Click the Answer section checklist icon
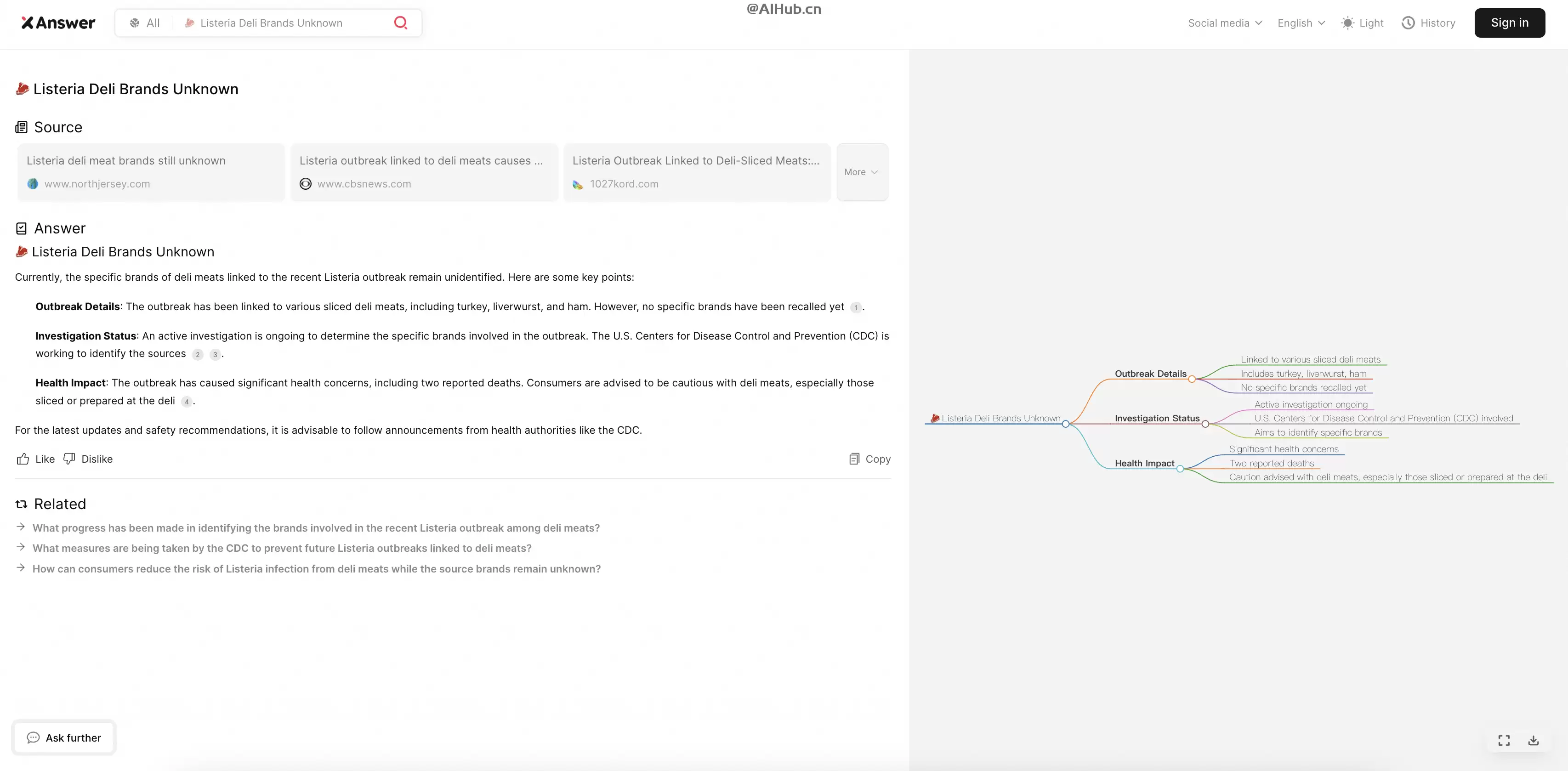The width and height of the screenshot is (1568, 771). tap(21, 229)
